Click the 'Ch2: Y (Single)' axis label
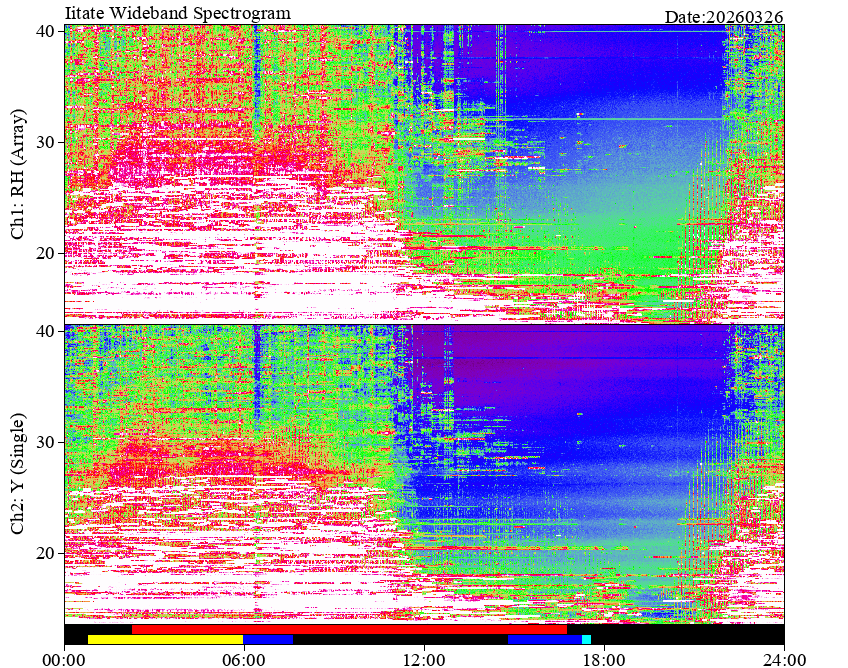Image resolution: width=848 pixels, height=668 pixels. tap(18, 474)
